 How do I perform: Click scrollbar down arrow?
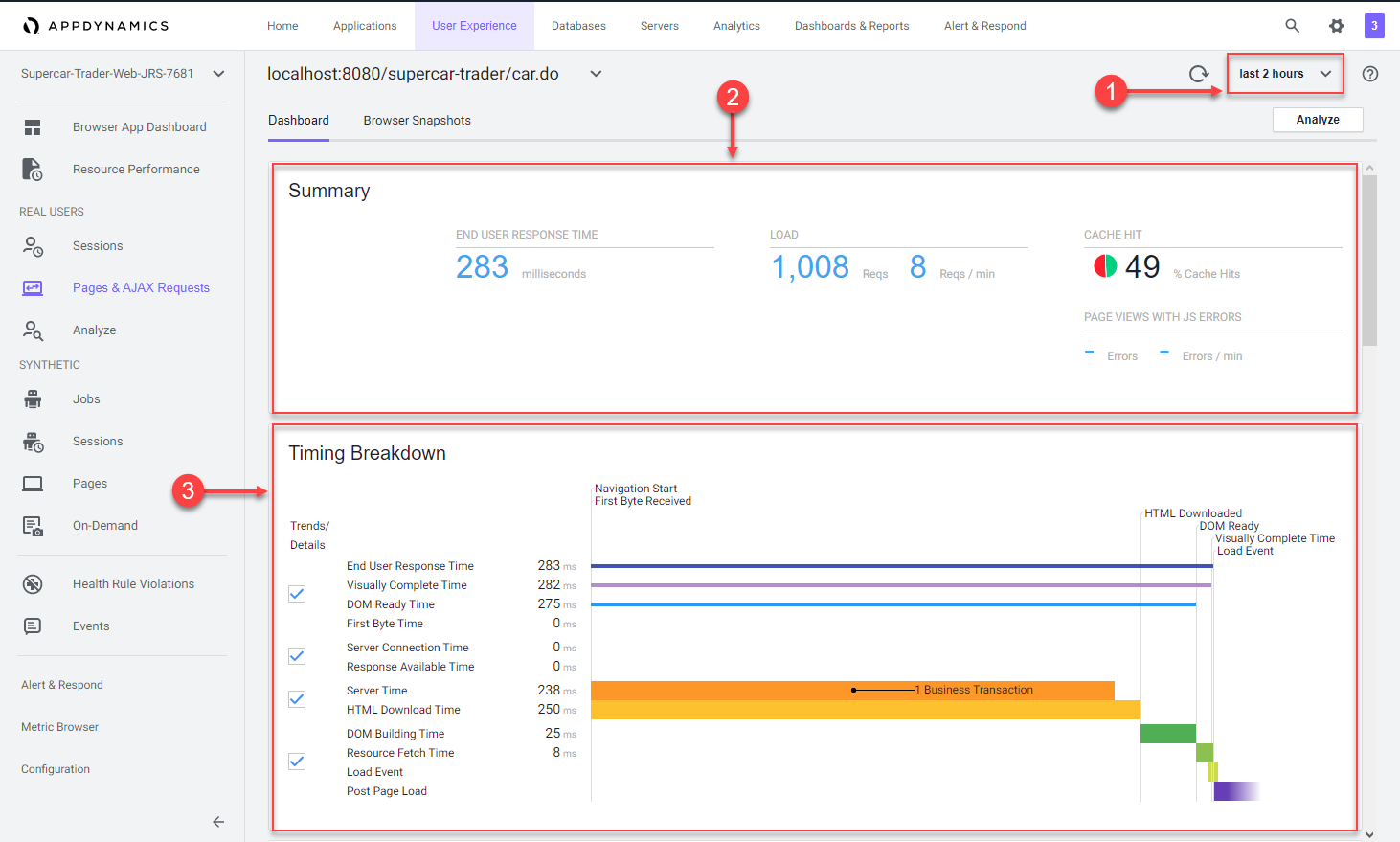coord(1369,834)
